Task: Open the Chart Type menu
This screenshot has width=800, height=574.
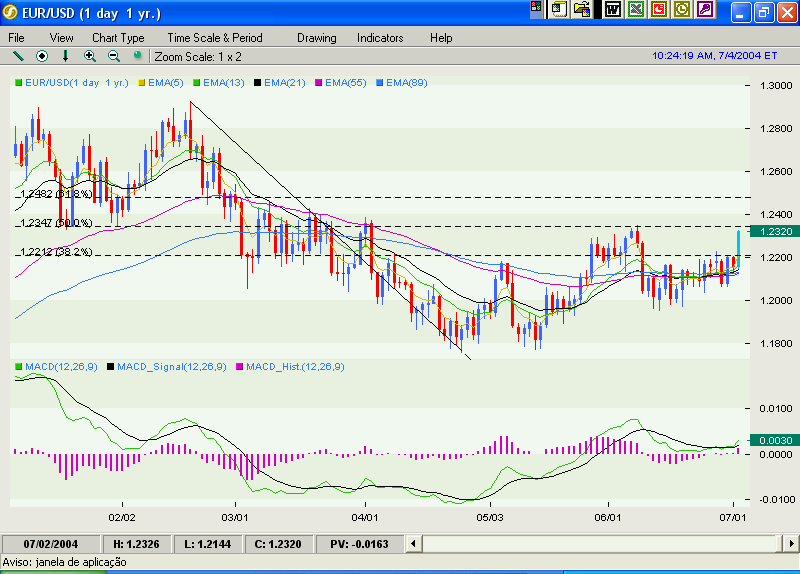Action: tap(118, 38)
